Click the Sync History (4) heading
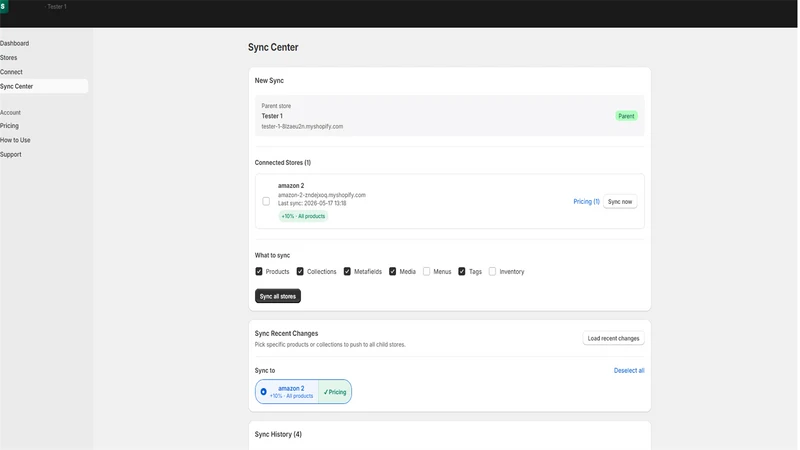 278,434
